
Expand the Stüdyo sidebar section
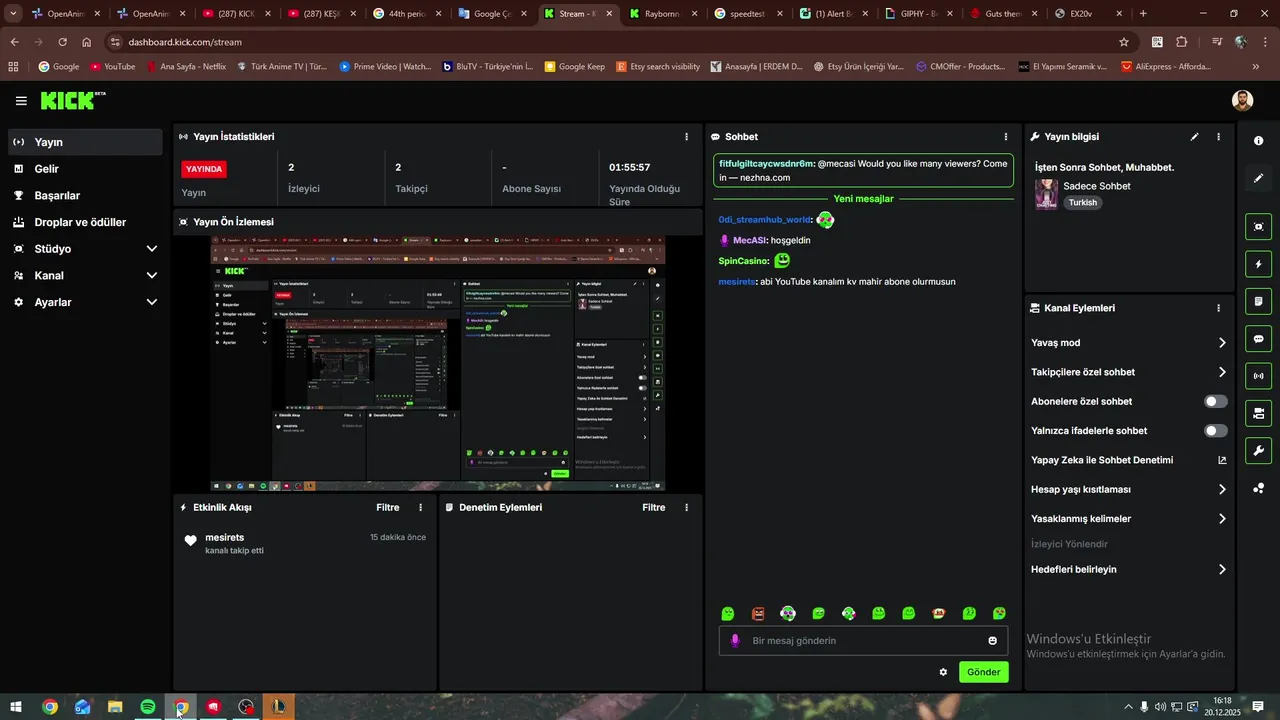[x=151, y=249]
